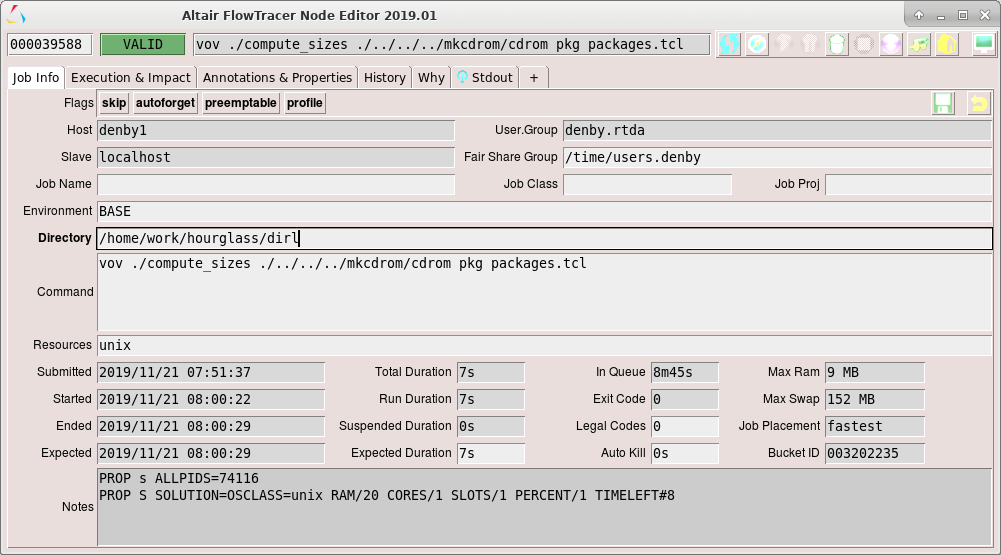
Task: Click the orange stop octagon icon
Action: (864, 44)
